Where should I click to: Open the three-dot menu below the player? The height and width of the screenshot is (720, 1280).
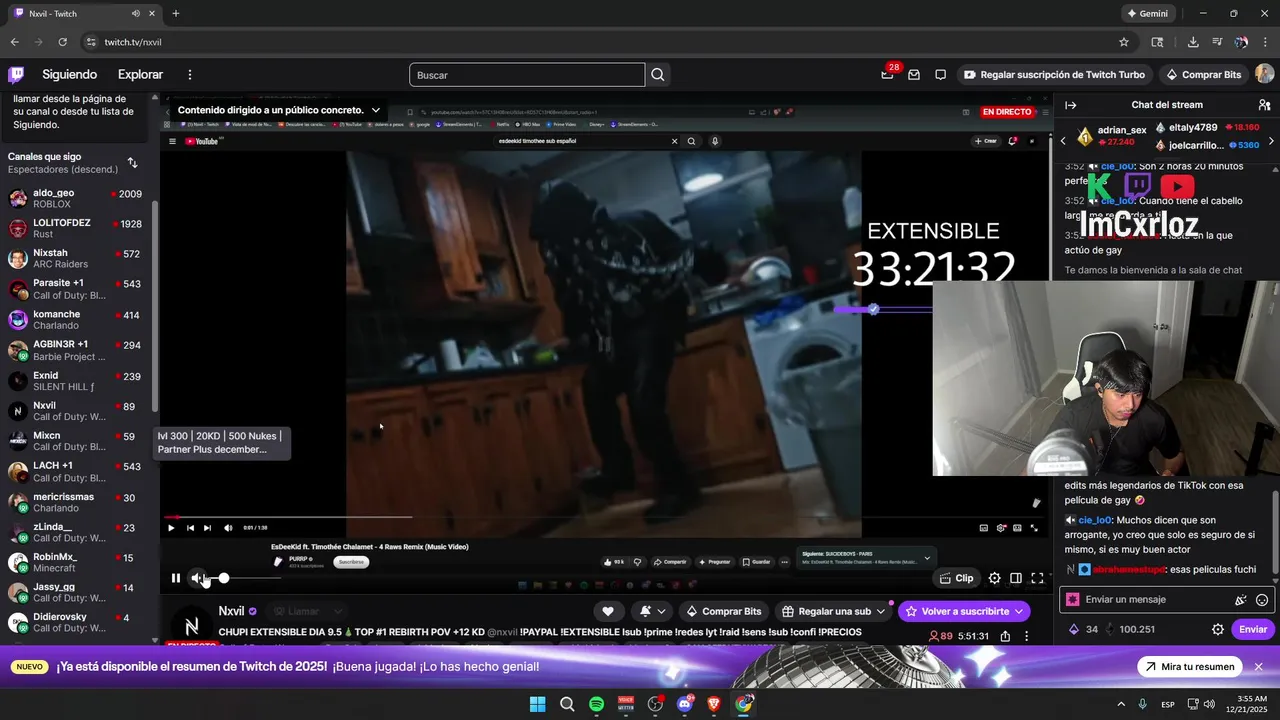[x=1026, y=636]
